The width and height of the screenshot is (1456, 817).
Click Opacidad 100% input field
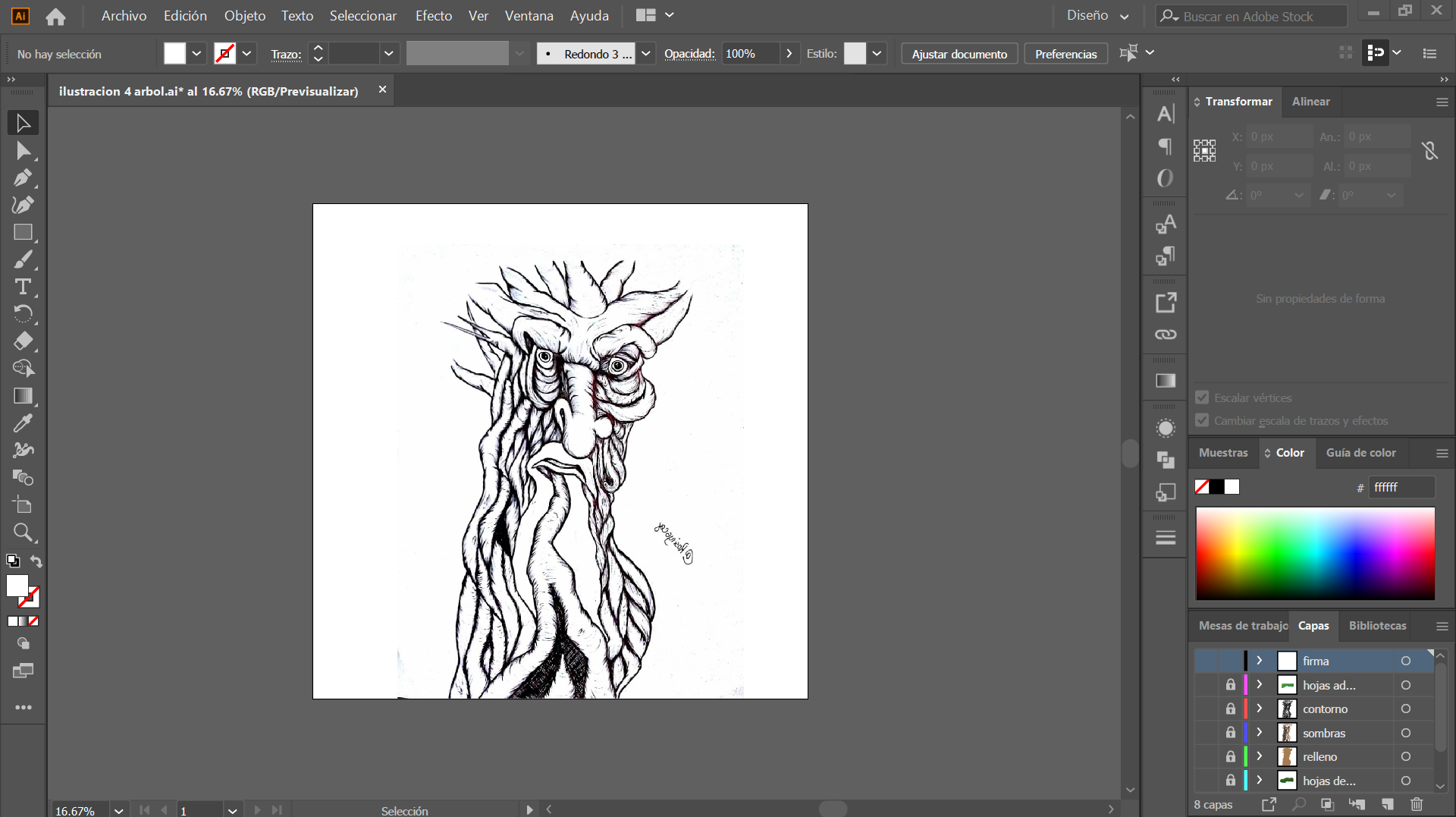click(x=749, y=54)
